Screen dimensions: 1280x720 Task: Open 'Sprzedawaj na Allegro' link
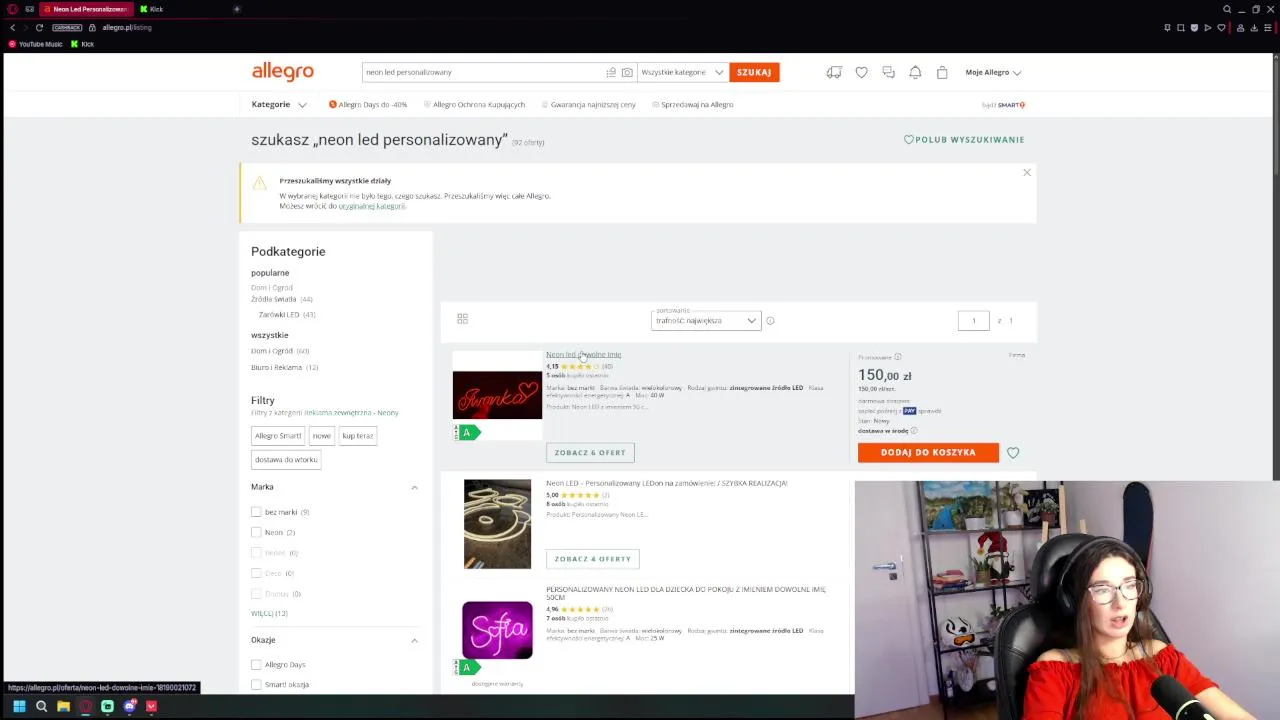(x=693, y=104)
